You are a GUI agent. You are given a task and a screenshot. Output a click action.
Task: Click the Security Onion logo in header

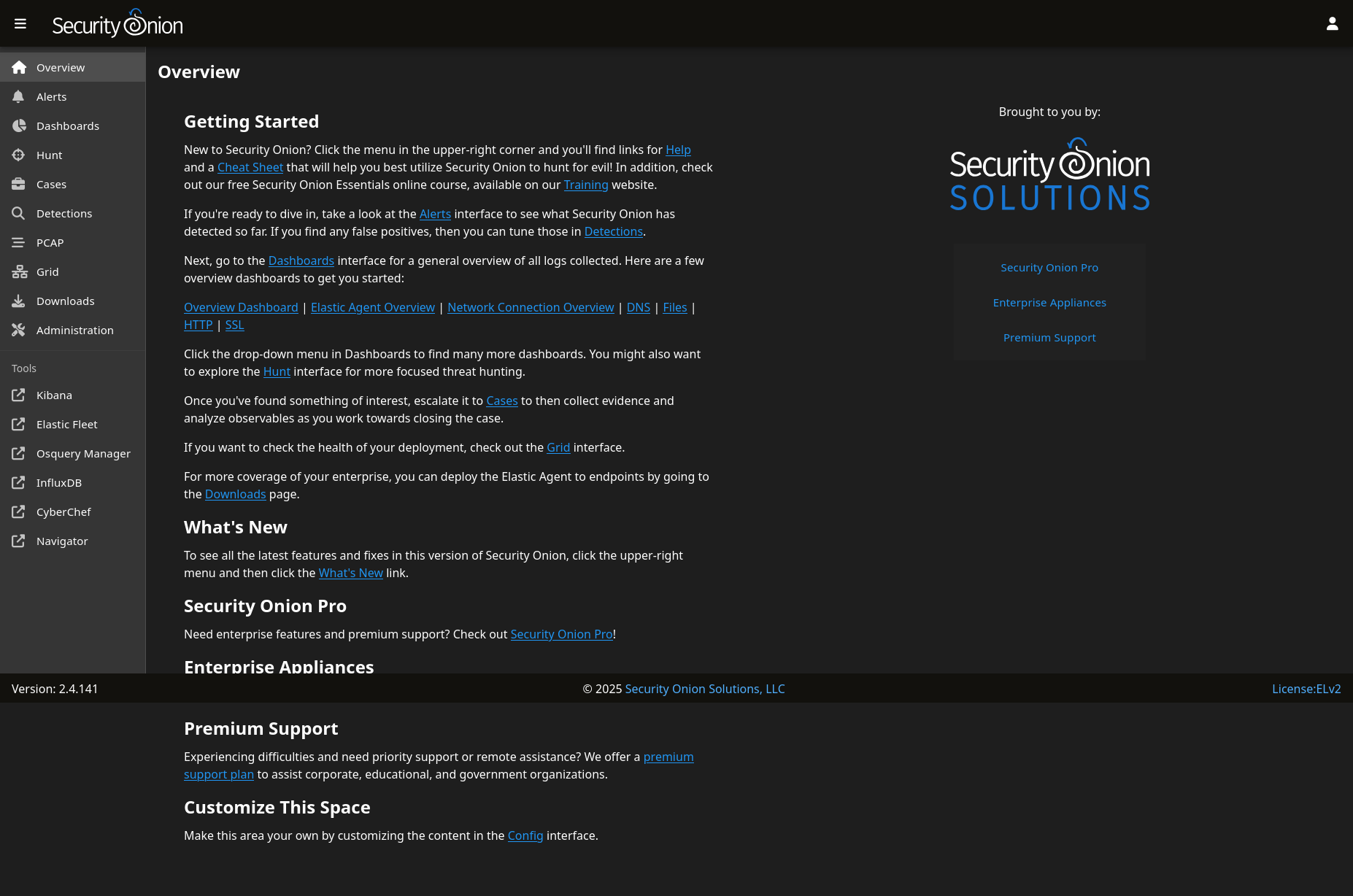(117, 23)
